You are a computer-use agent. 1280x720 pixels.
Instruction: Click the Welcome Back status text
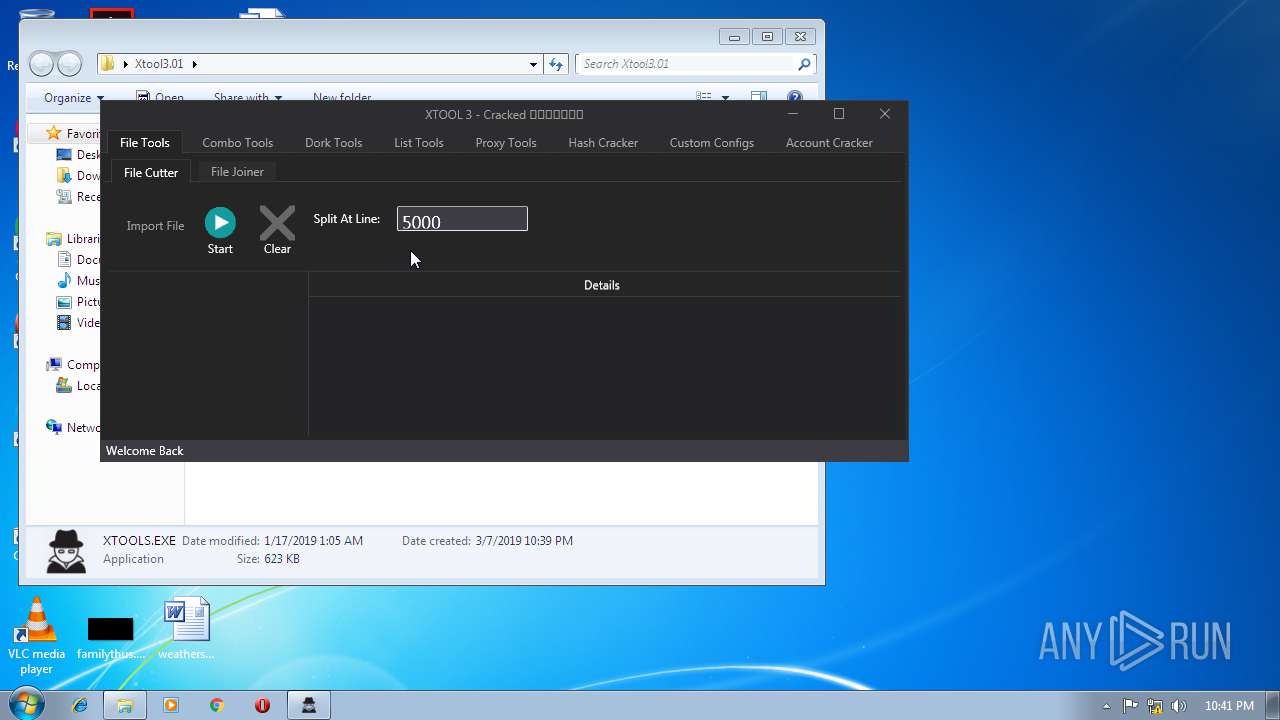[145, 451]
